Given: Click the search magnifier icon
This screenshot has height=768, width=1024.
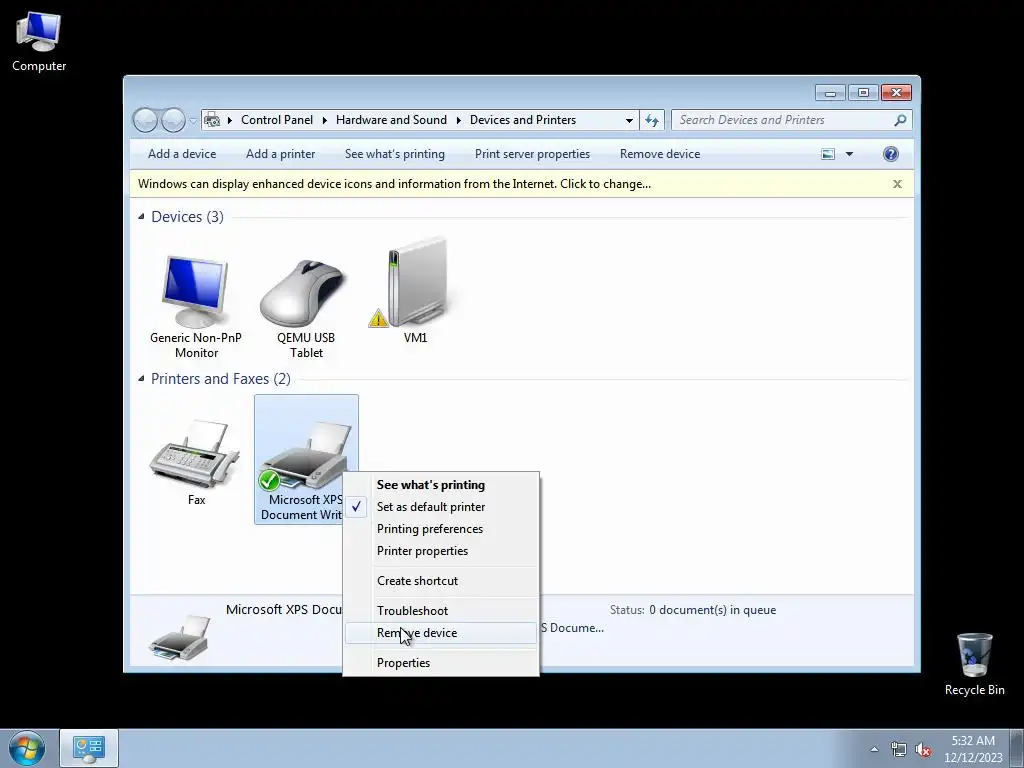Looking at the screenshot, I should (901, 120).
